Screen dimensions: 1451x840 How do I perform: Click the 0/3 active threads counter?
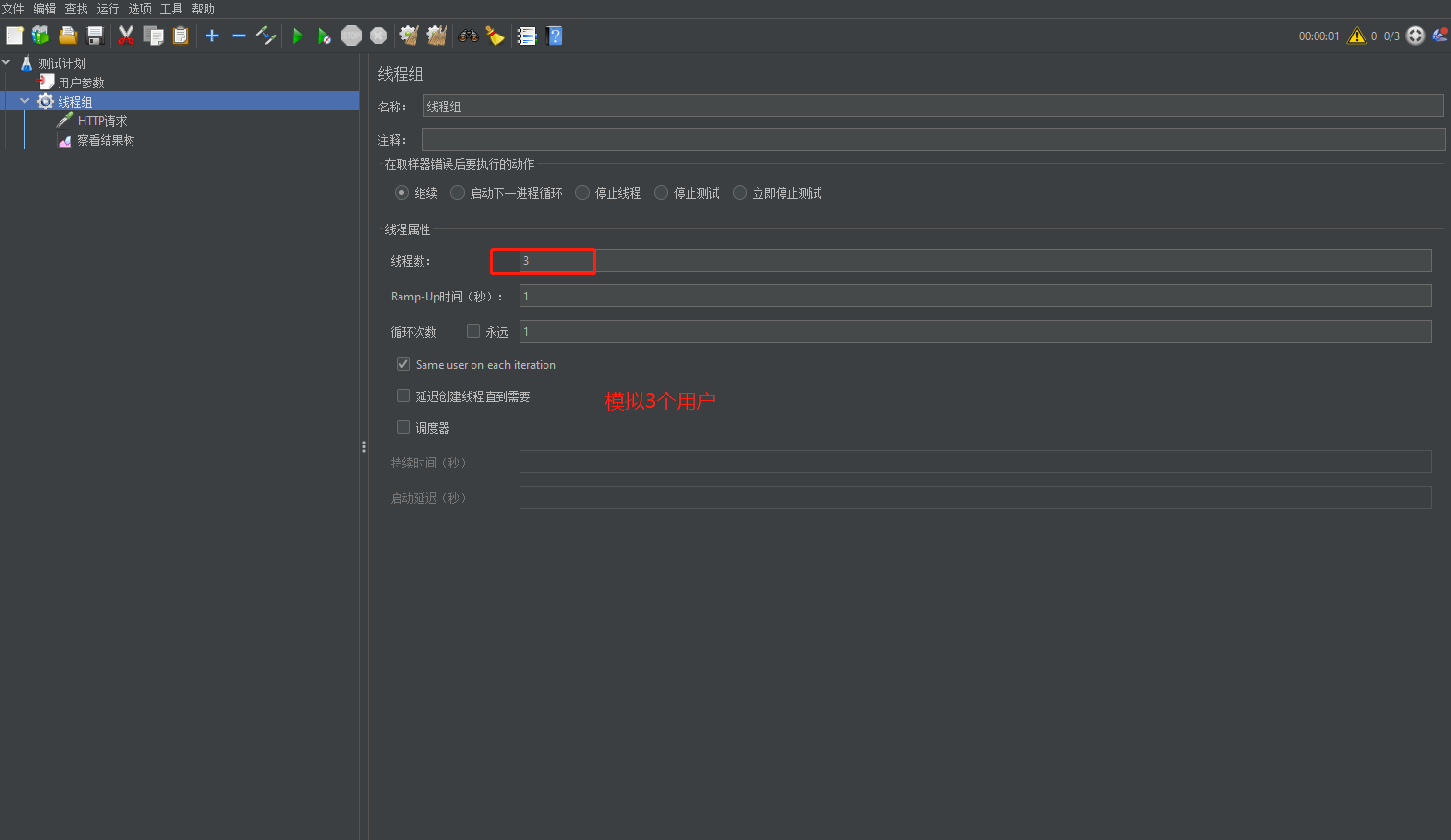(x=1391, y=36)
